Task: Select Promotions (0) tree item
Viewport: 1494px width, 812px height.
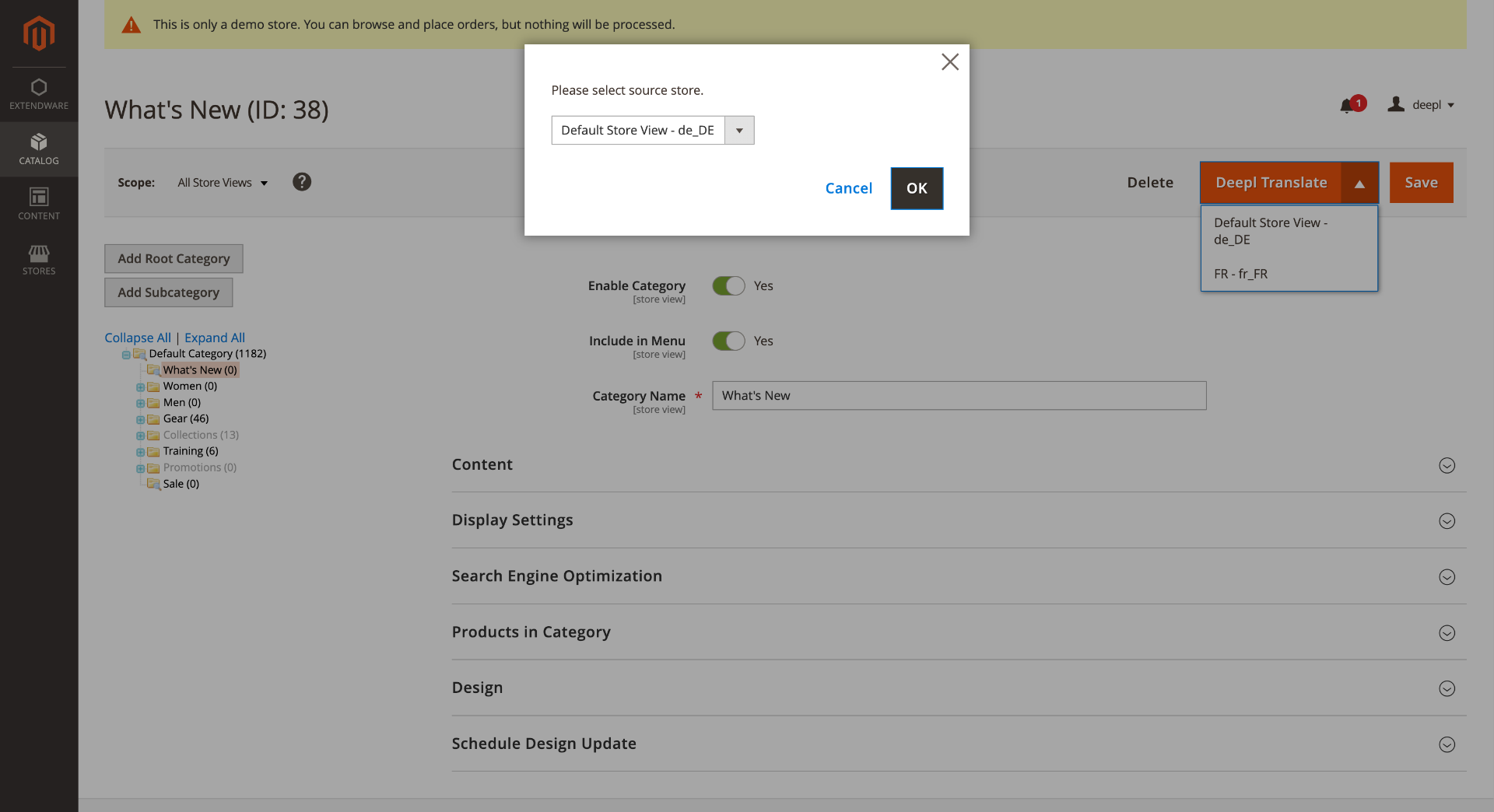Action: pos(200,467)
